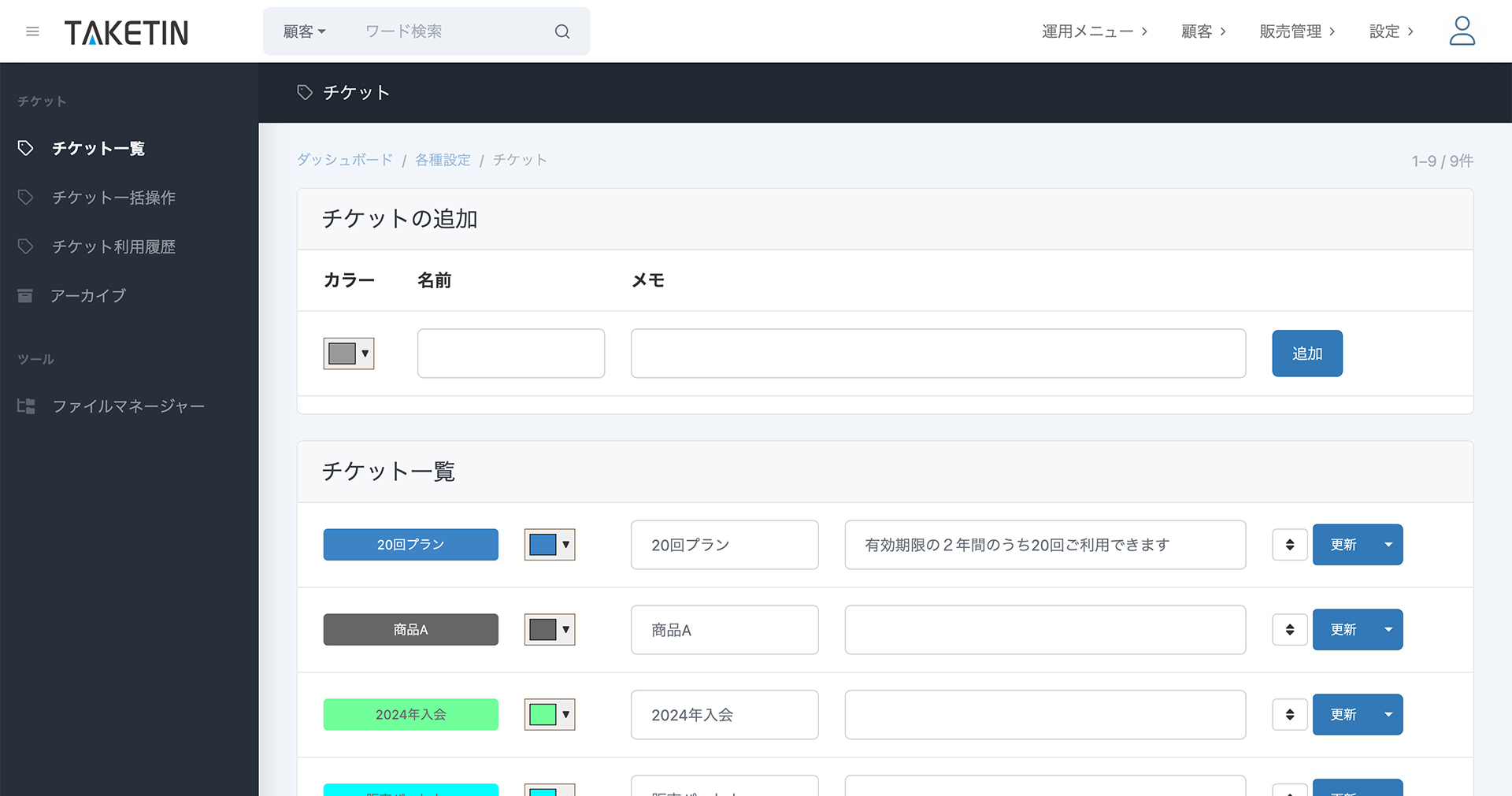Click the 1–9 / 9件 count text

tap(1442, 161)
